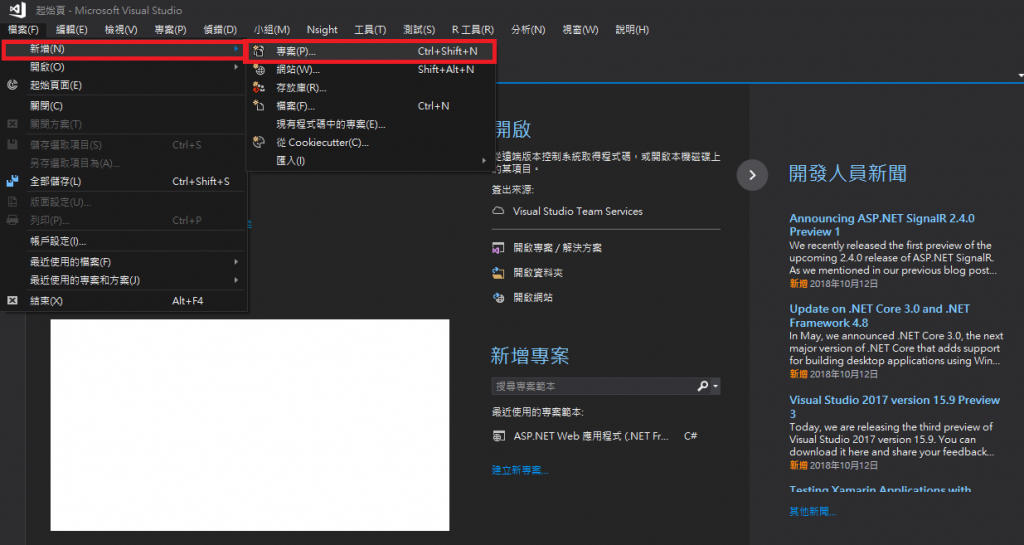The width and height of the screenshot is (1024, 545).
Task: Click Visual Studio Team Services checkout link
Action: [x=578, y=211]
